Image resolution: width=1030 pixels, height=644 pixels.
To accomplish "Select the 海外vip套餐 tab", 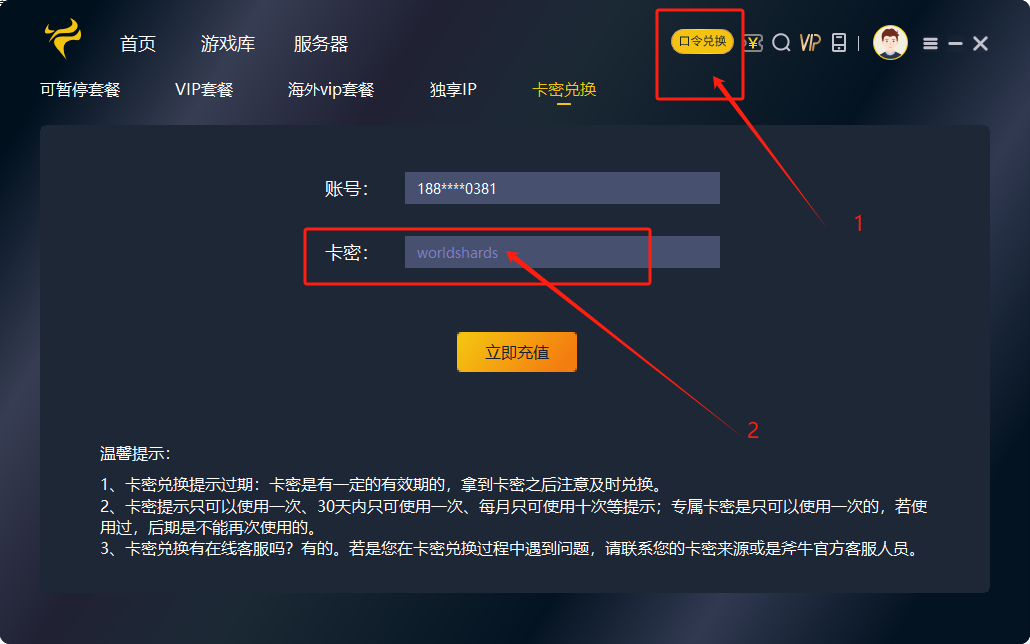I will 331,89.
